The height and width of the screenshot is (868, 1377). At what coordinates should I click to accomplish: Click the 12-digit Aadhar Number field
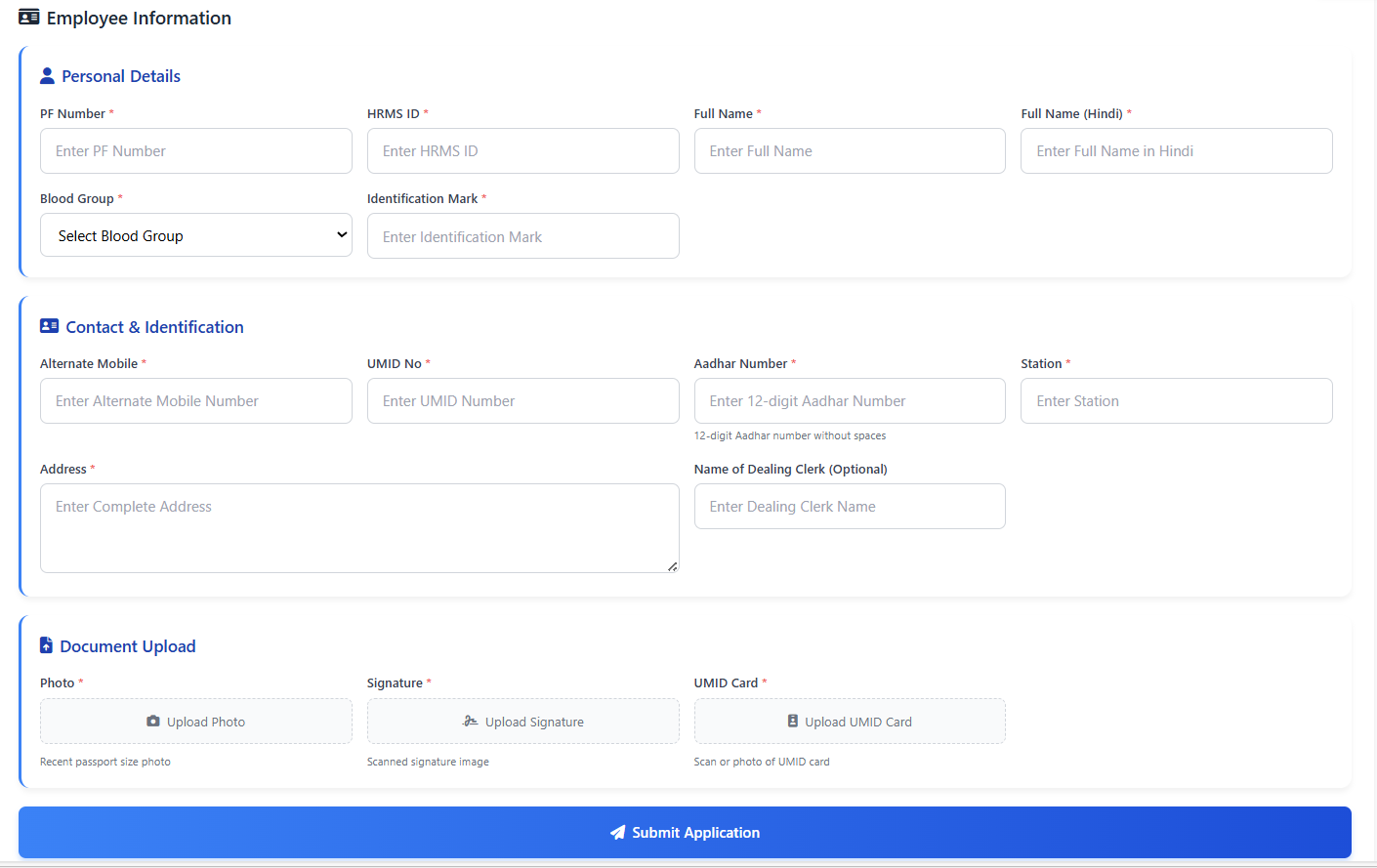(850, 401)
